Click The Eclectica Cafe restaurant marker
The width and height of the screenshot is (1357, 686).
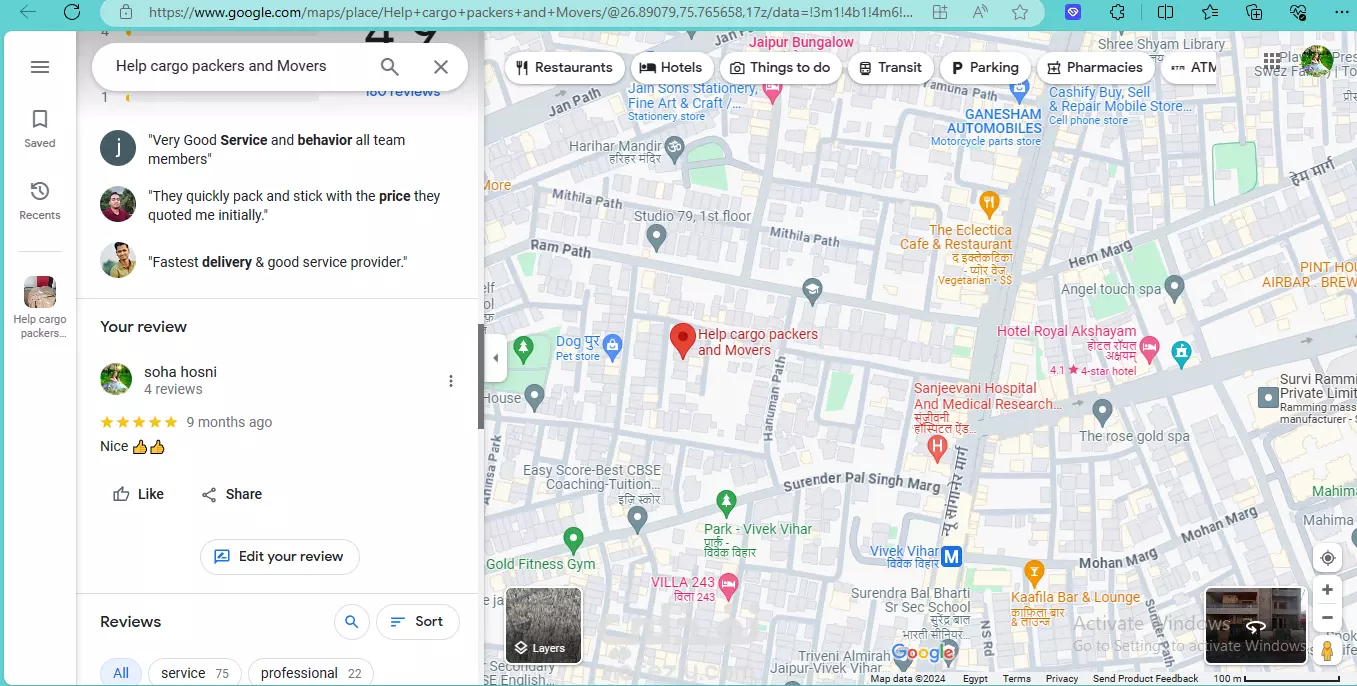pos(989,203)
